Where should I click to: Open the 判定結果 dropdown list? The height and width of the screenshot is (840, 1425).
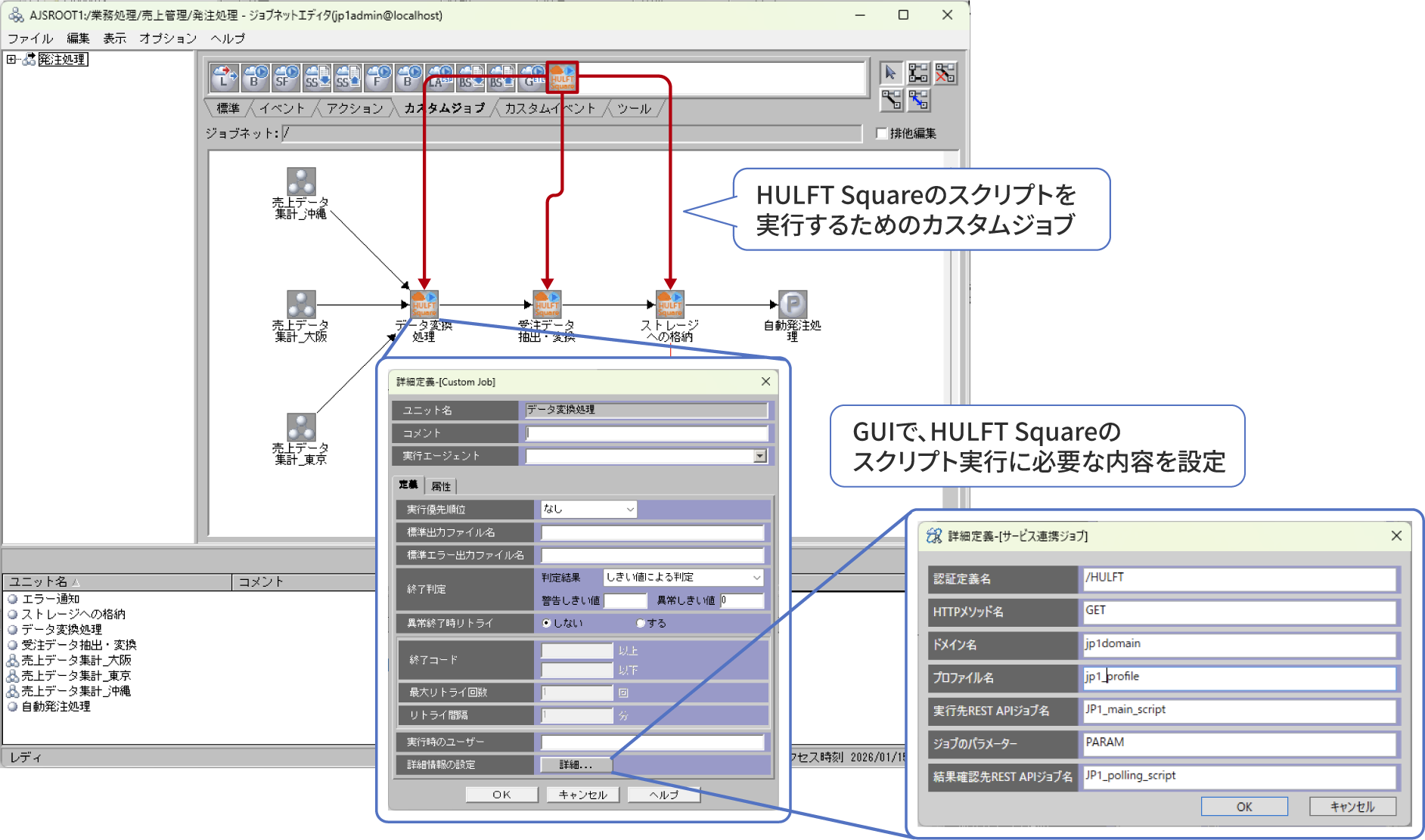[682, 578]
